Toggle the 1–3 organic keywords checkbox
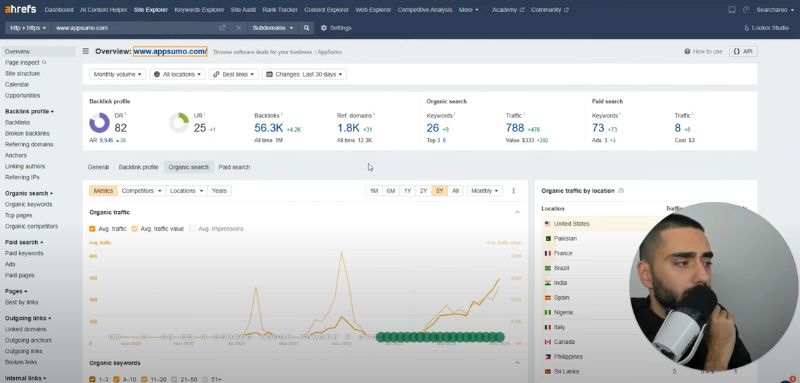 (x=92, y=379)
